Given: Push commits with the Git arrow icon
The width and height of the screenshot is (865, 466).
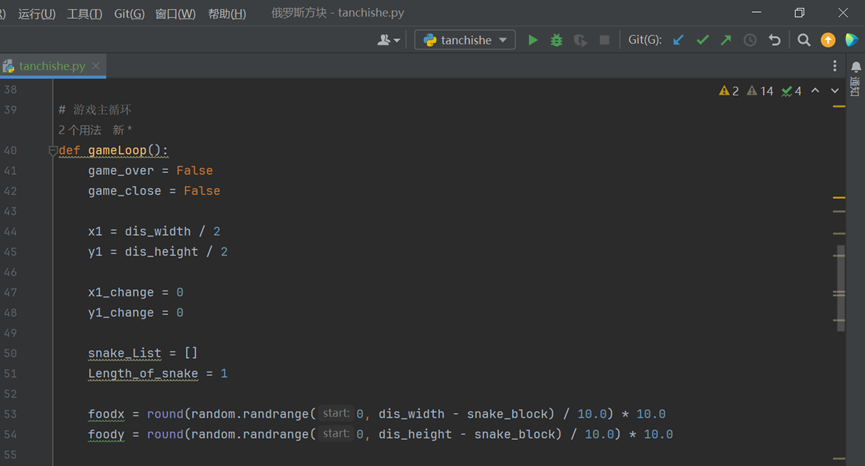Looking at the screenshot, I should coord(726,40).
